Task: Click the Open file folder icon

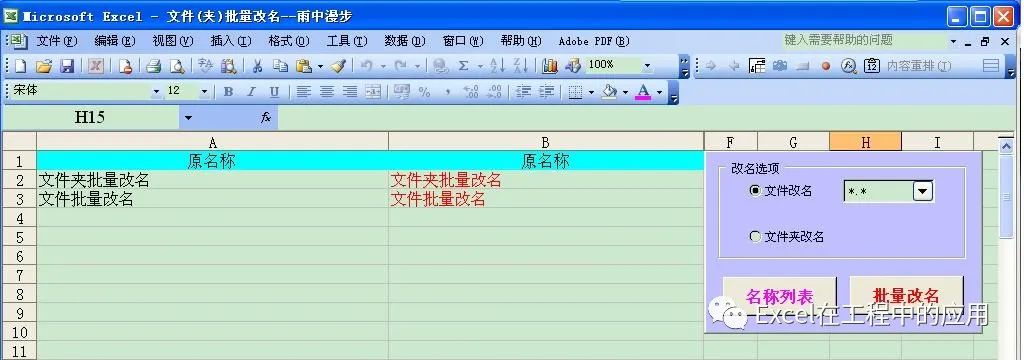Action: (44, 66)
